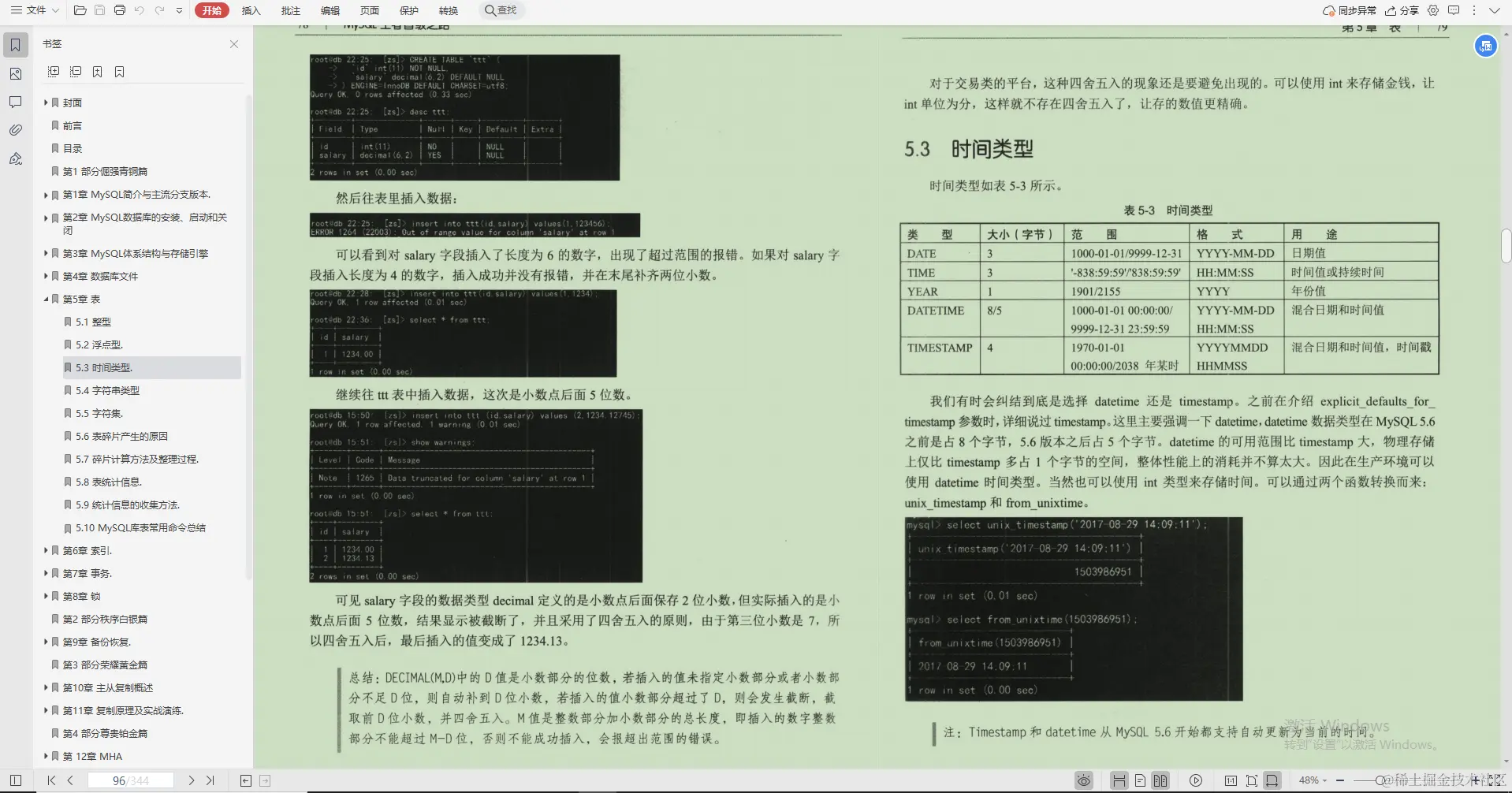1512x793 pixels.
Task: Click the undo icon
Action: pos(140,10)
